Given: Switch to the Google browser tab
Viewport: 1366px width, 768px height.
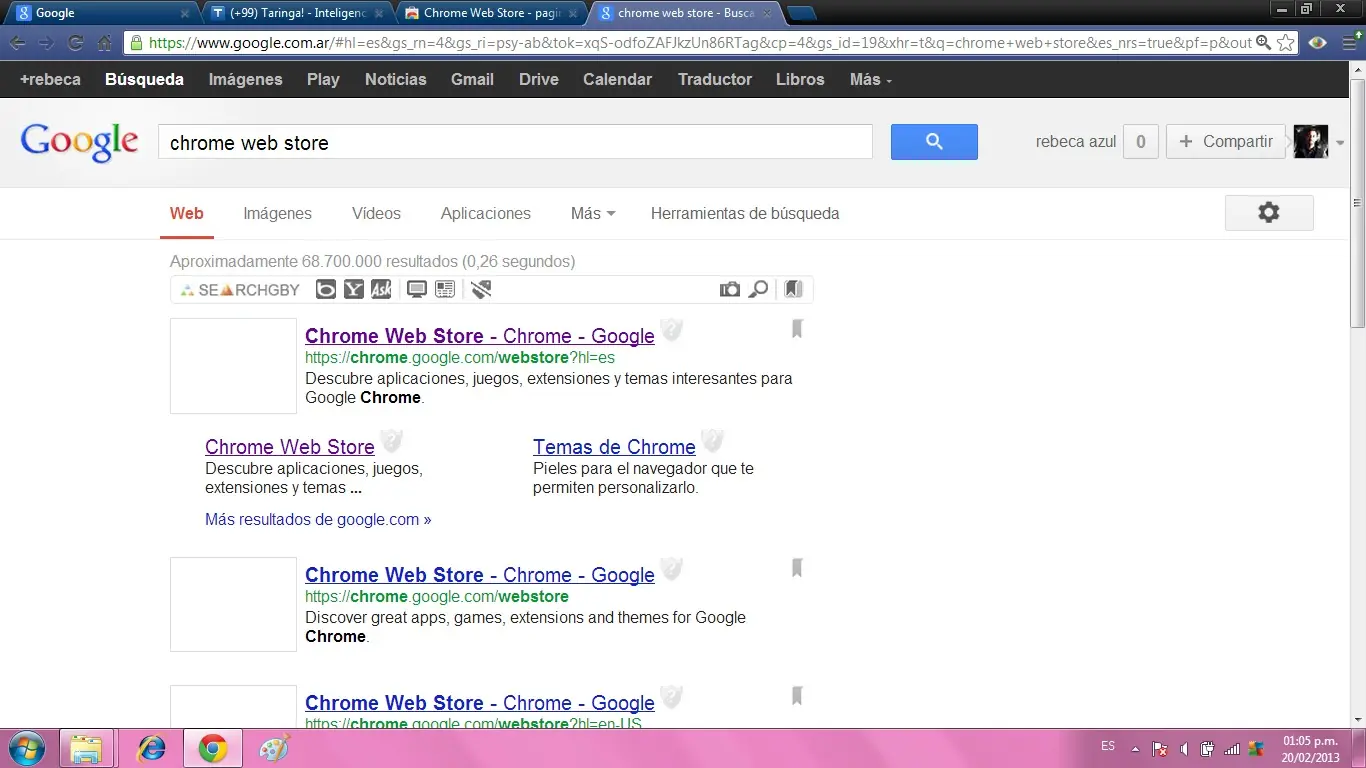Looking at the screenshot, I should point(98,13).
